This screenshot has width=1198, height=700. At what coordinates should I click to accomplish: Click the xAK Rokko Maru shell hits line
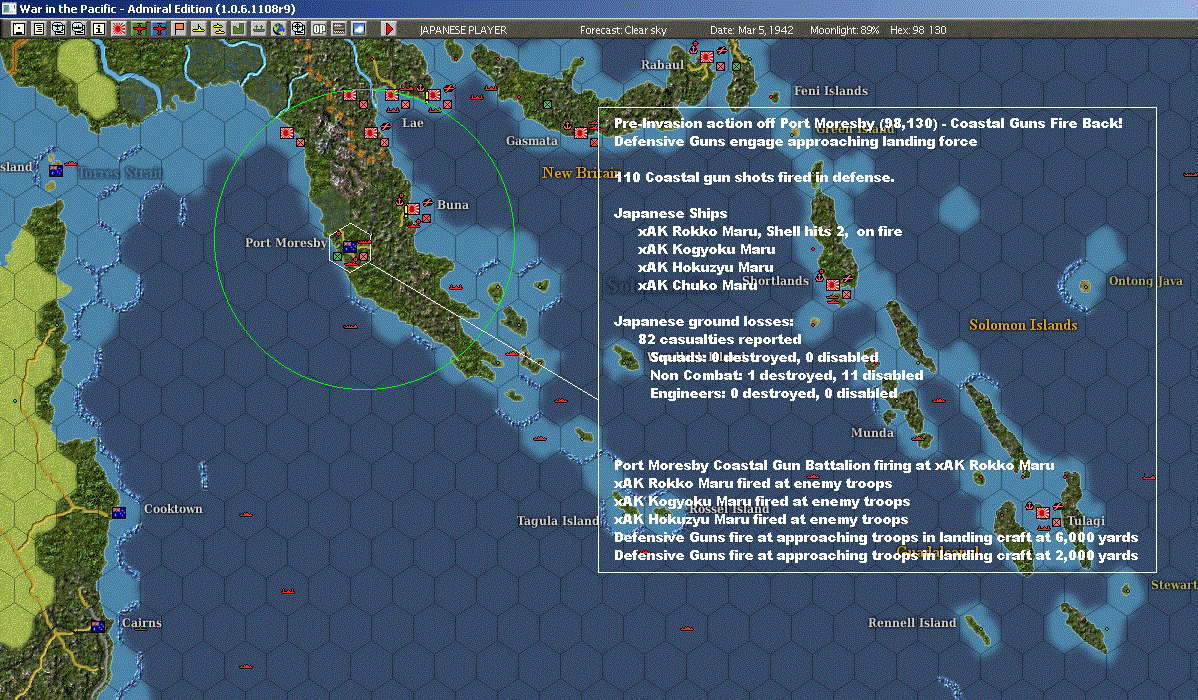[769, 232]
